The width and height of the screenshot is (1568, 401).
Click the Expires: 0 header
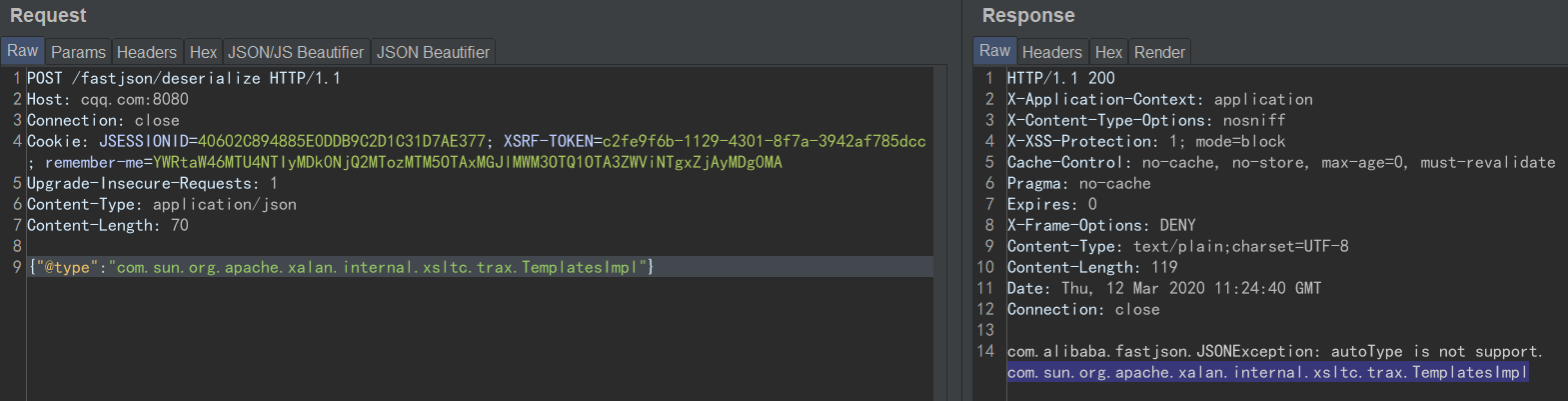pos(1052,204)
